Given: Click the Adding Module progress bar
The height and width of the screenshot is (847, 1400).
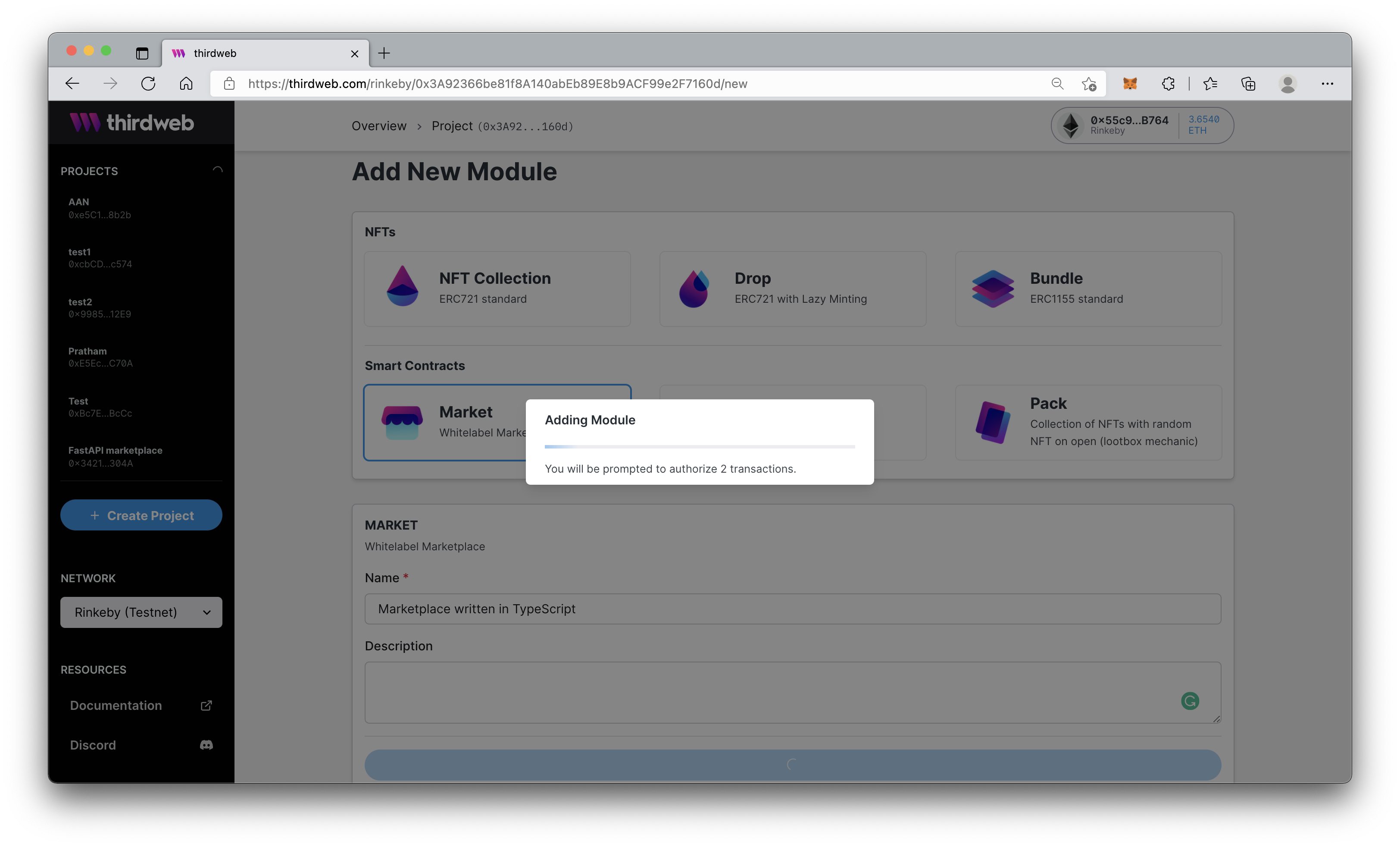Looking at the screenshot, I should [700, 447].
